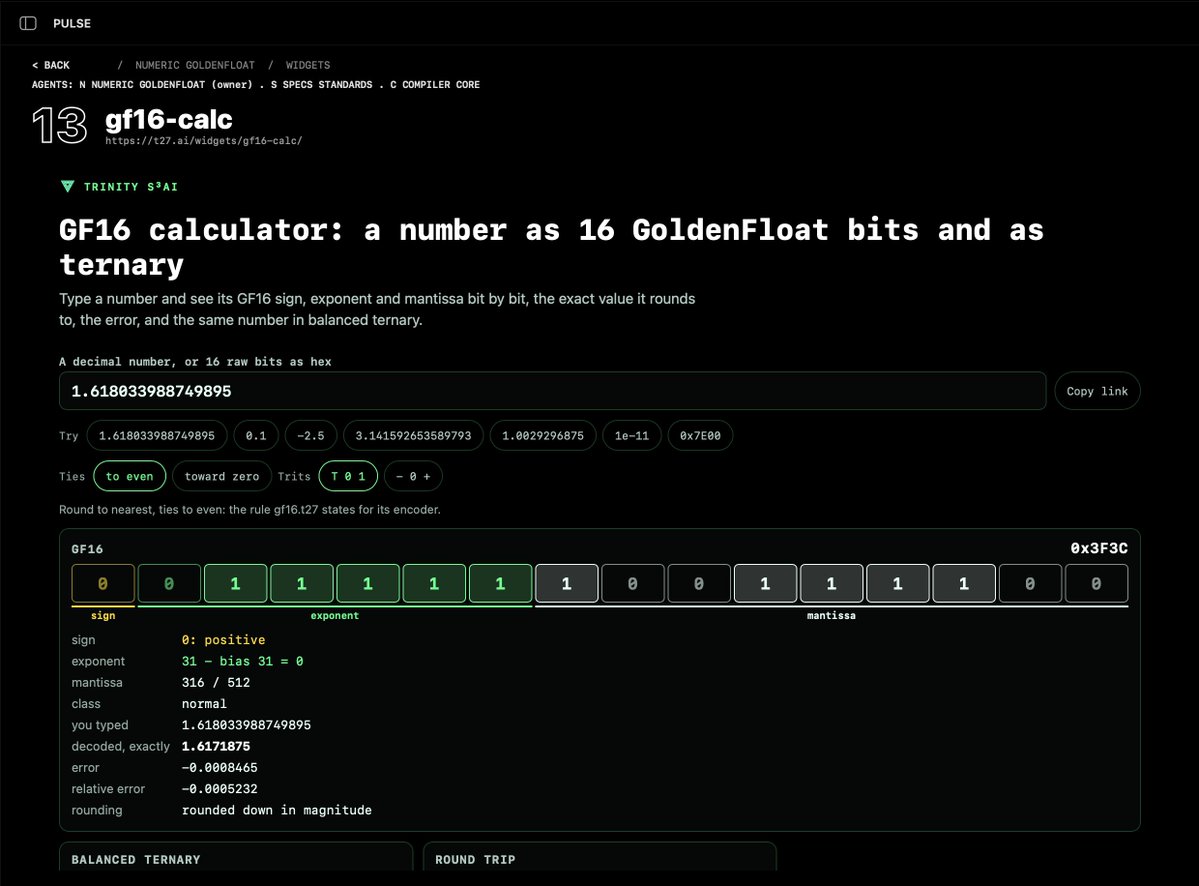The width and height of the screenshot is (1199, 886).
Task: Go back using the < BACK link
Action: coord(51,65)
